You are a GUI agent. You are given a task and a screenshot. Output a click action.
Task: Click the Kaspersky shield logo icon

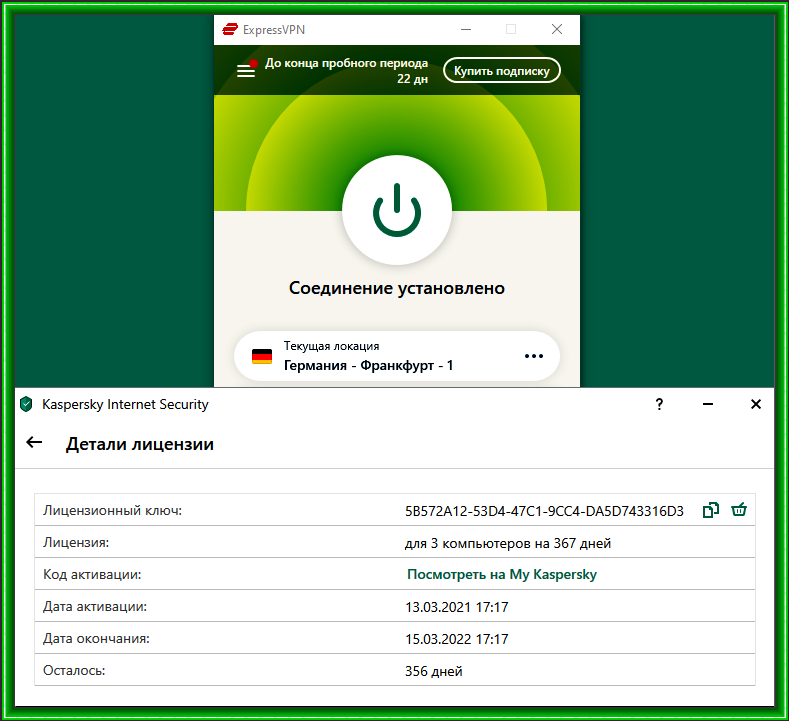pos(26,404)
